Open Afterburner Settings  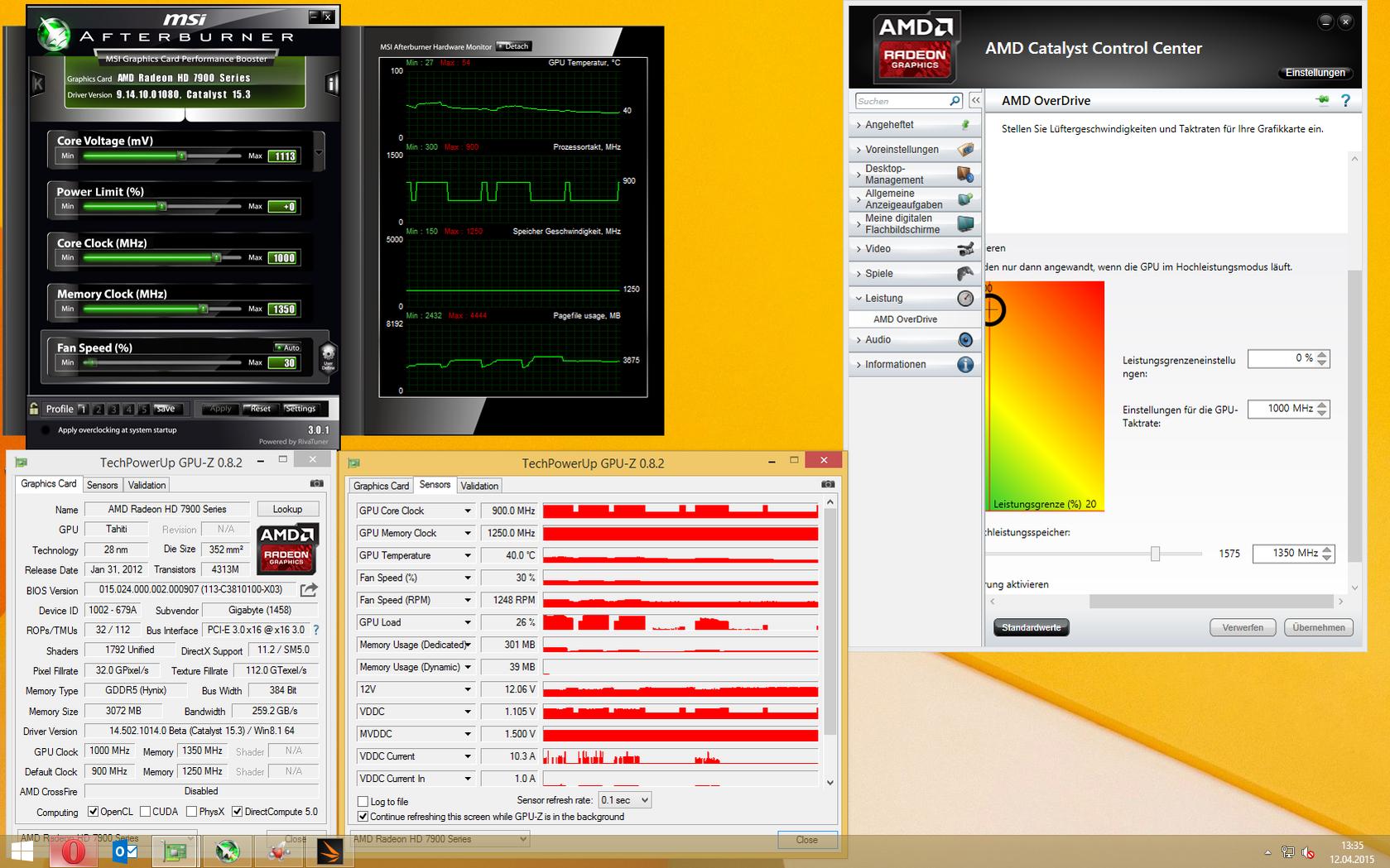point(300,409)
